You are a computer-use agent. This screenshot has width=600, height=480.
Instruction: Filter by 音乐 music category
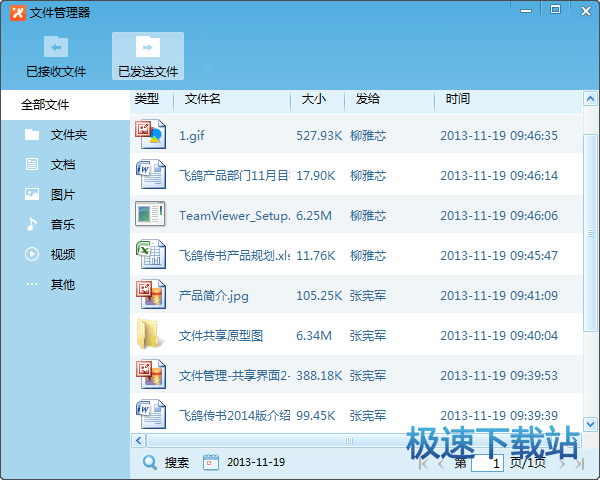[65, 224]
